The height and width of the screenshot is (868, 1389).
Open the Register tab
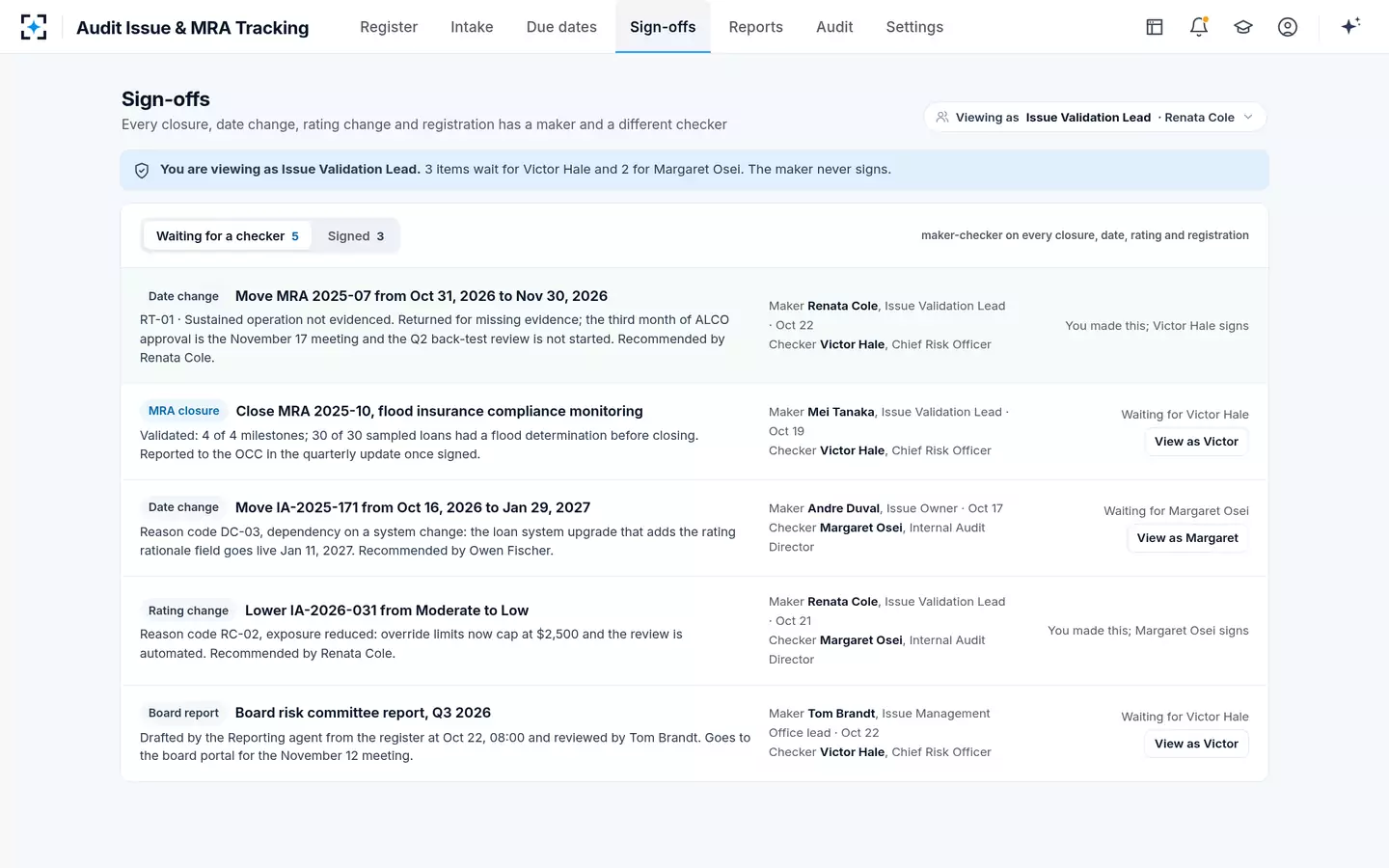(389, 27)
